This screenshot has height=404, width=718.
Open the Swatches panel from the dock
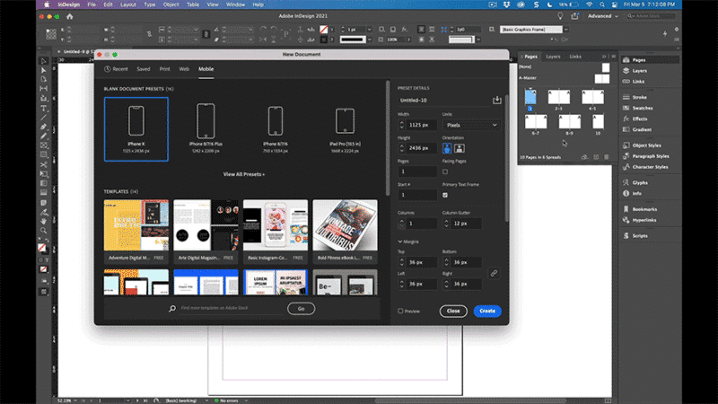click(x=640, y=108)
